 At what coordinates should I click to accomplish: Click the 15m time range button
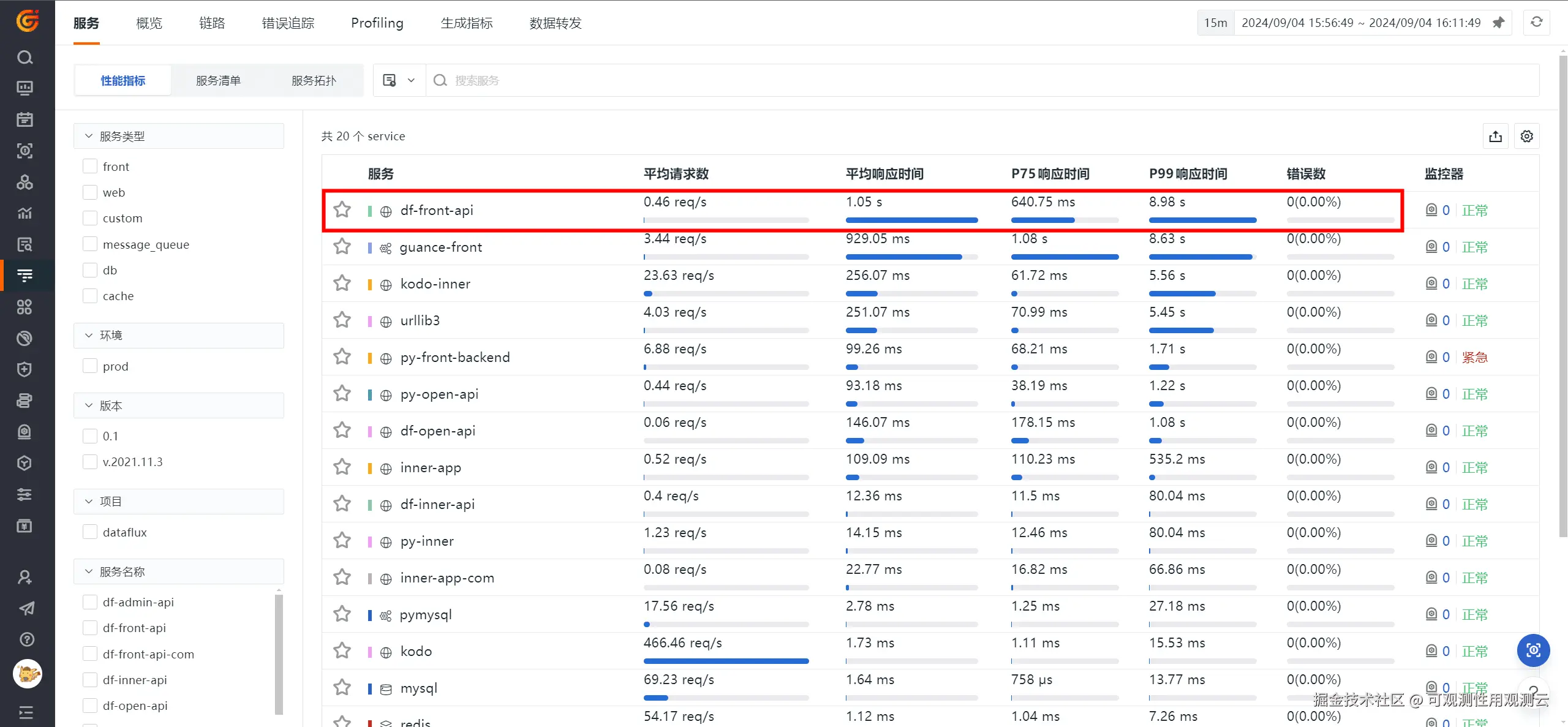tap(1215, 23)
